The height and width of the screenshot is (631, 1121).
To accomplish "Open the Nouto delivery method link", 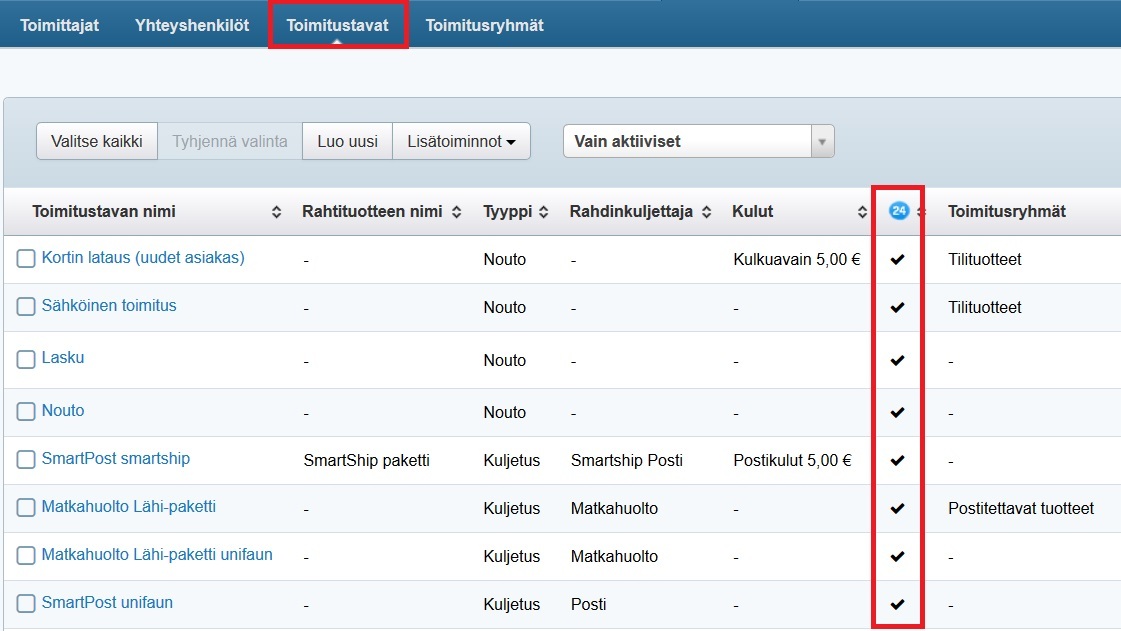I will coord(63,411).
